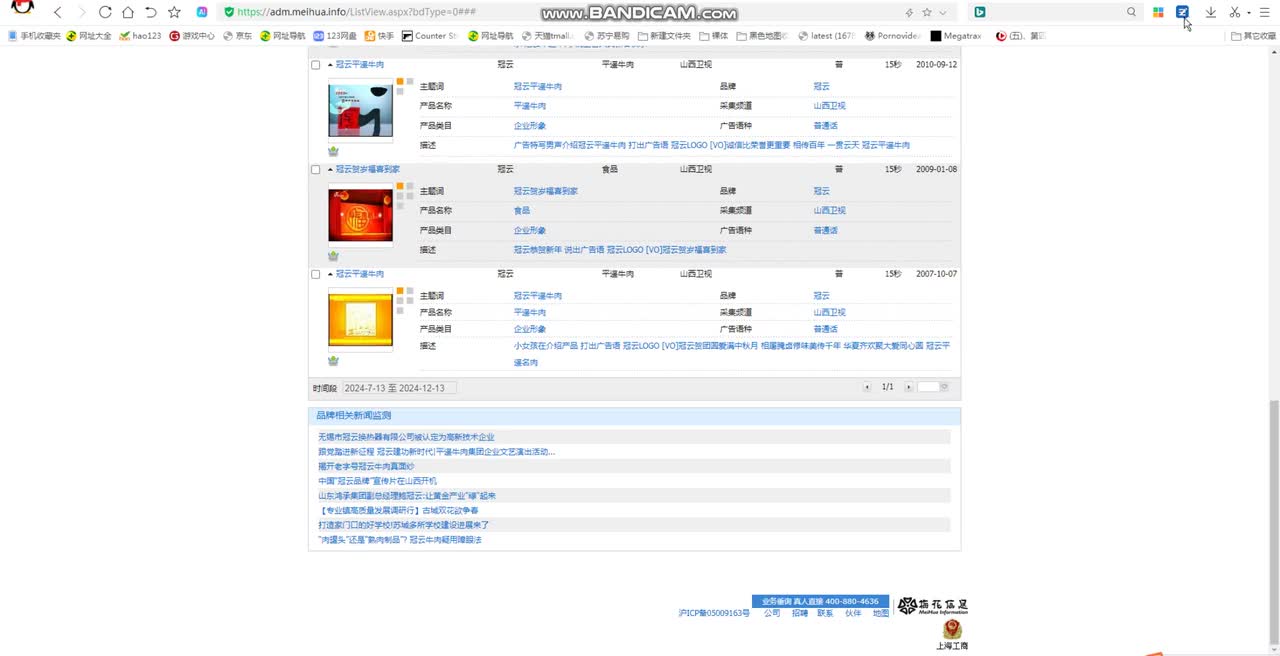
Task: Collapse the 冠云贺岁福喜到家 entry triangle
Action: tap(330, 170)
